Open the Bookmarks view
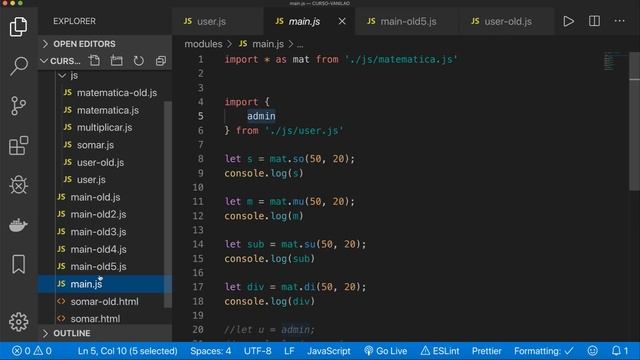This screenshot has height=360, width=640. pyautogui.click(x=18, y=264)
